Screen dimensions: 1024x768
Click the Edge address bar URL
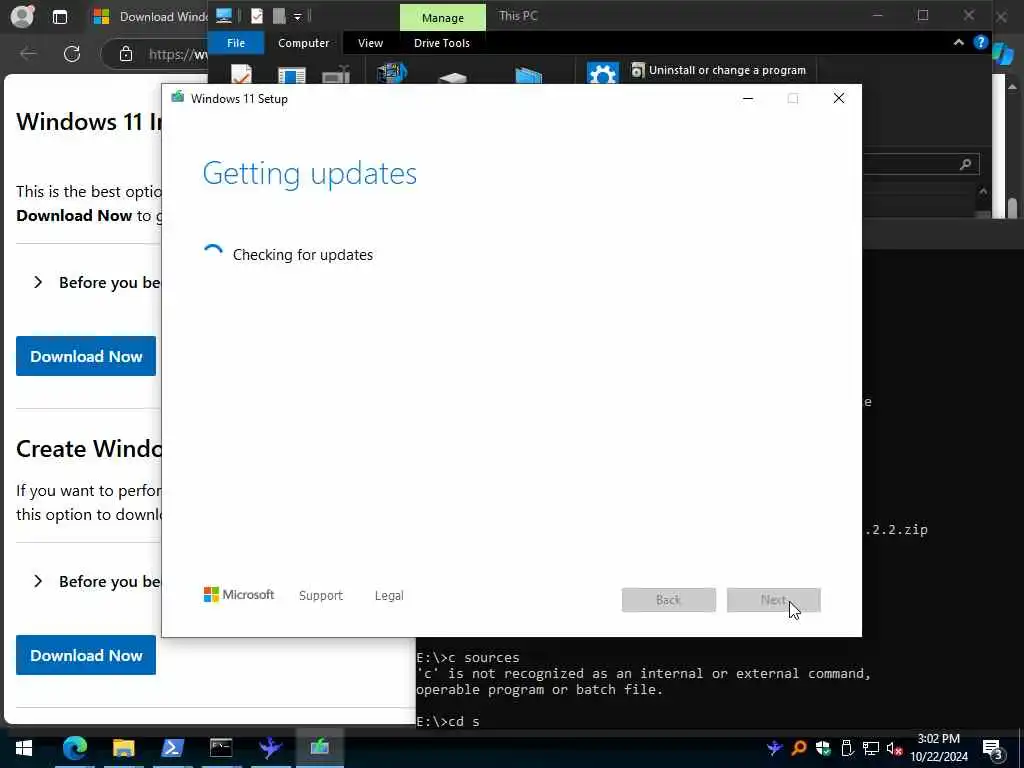pos(178,54)
